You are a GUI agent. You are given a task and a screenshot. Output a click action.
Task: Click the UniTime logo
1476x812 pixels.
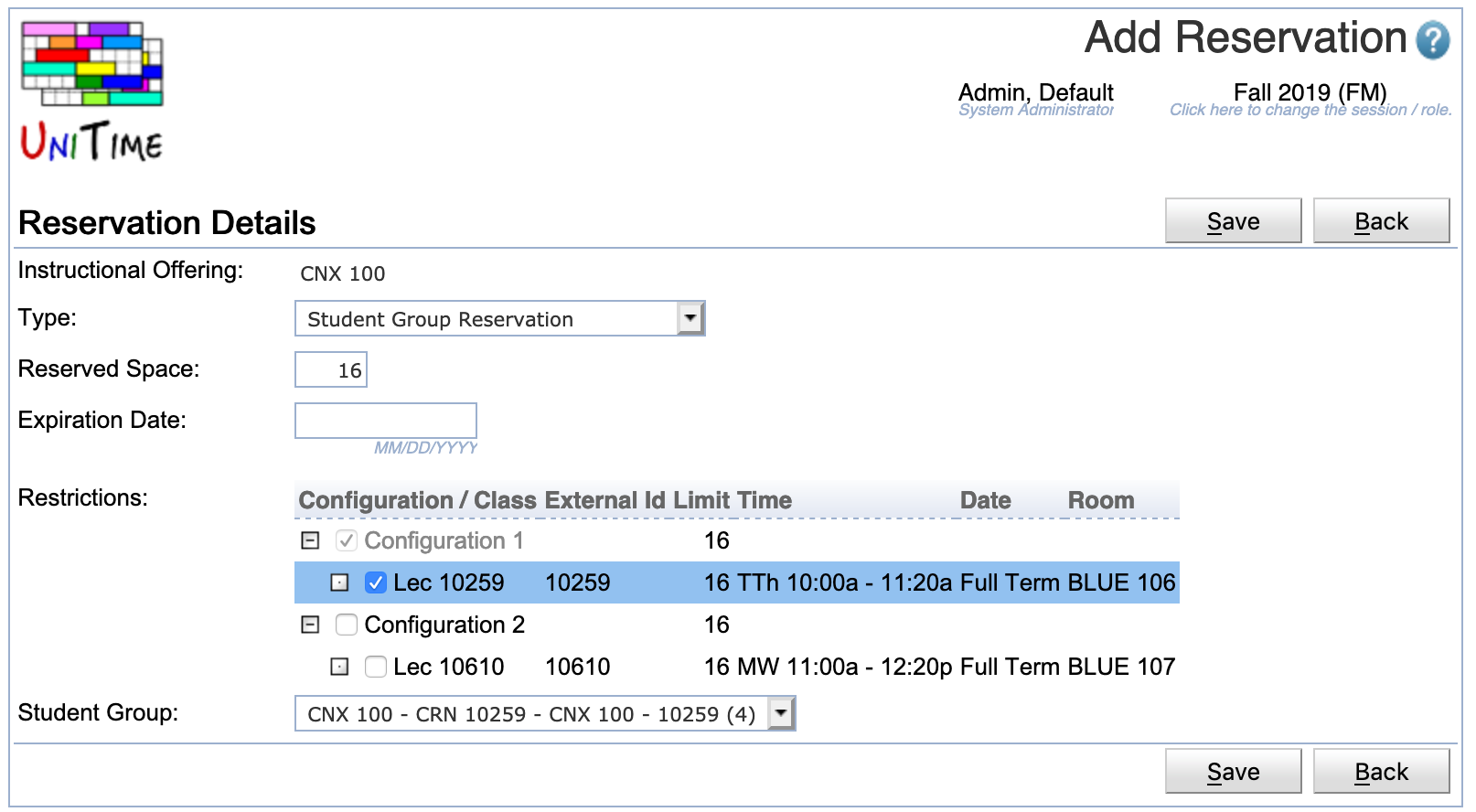coord(91,91)
